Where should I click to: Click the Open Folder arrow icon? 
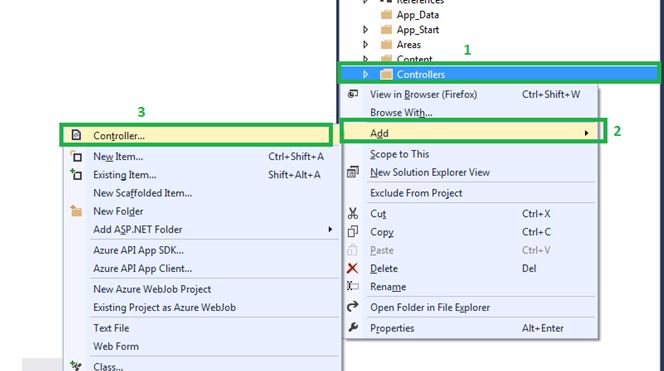coord(352,307)
